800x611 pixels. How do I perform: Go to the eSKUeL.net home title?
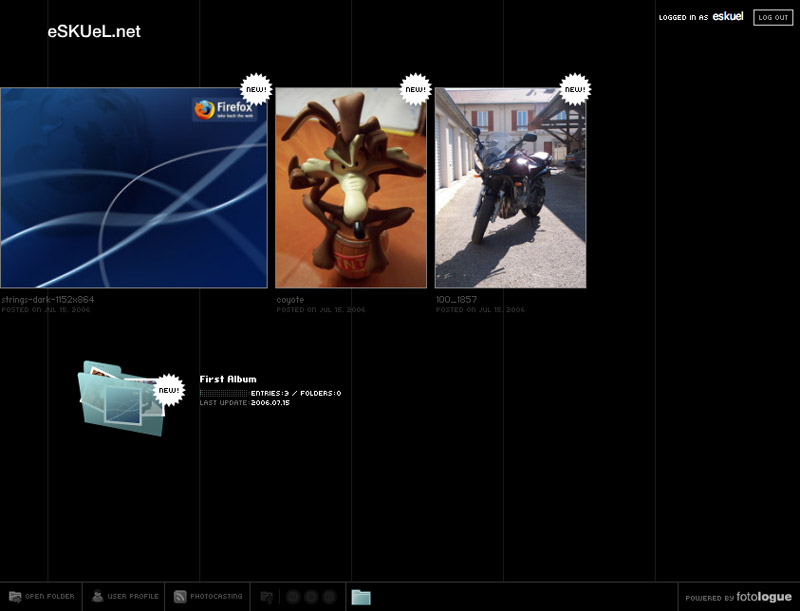(94, 32)
